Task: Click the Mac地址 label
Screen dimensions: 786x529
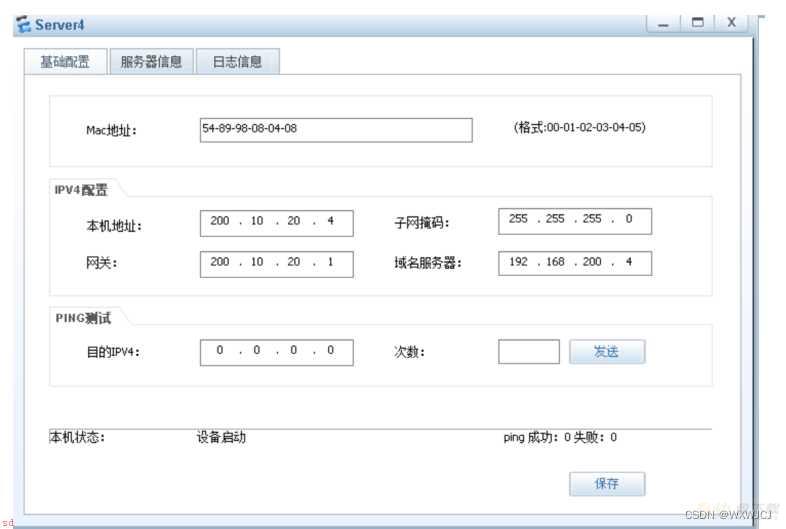Action: (111, 130)
